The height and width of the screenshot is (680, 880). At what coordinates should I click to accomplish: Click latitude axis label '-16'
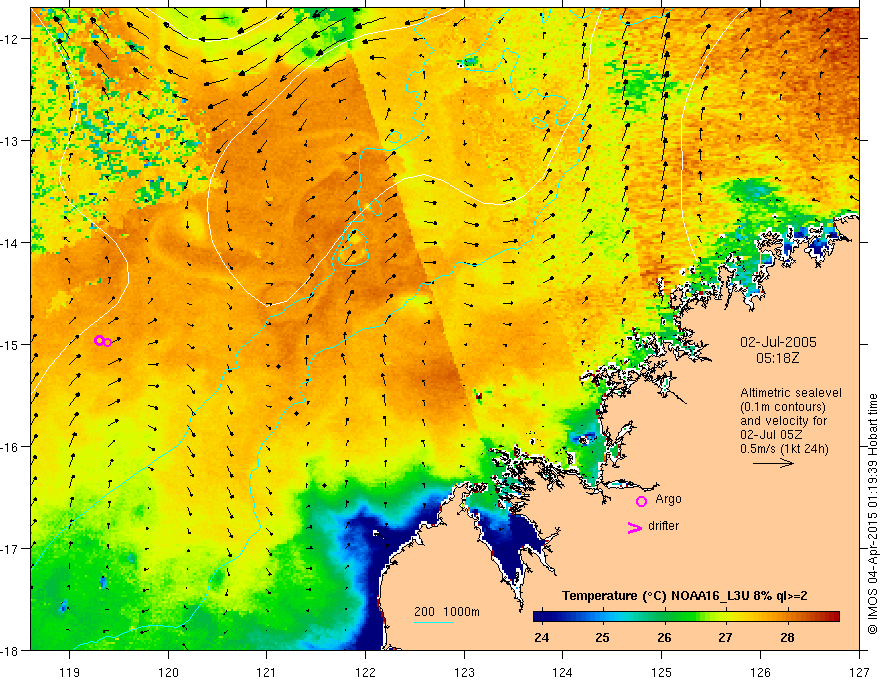(x=10, y=447)
